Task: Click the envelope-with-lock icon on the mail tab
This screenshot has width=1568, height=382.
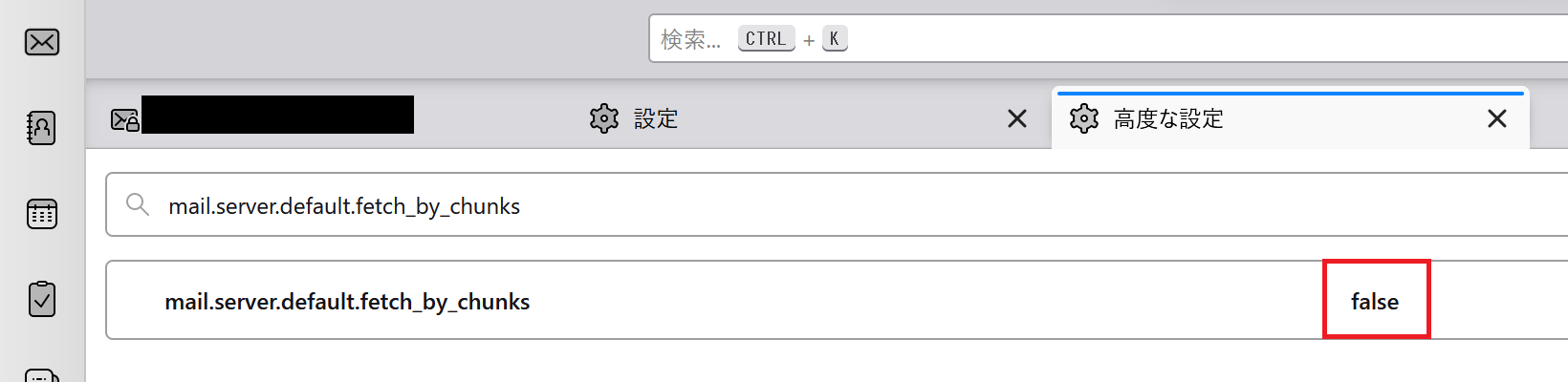Action: click(x=125, y=119)
